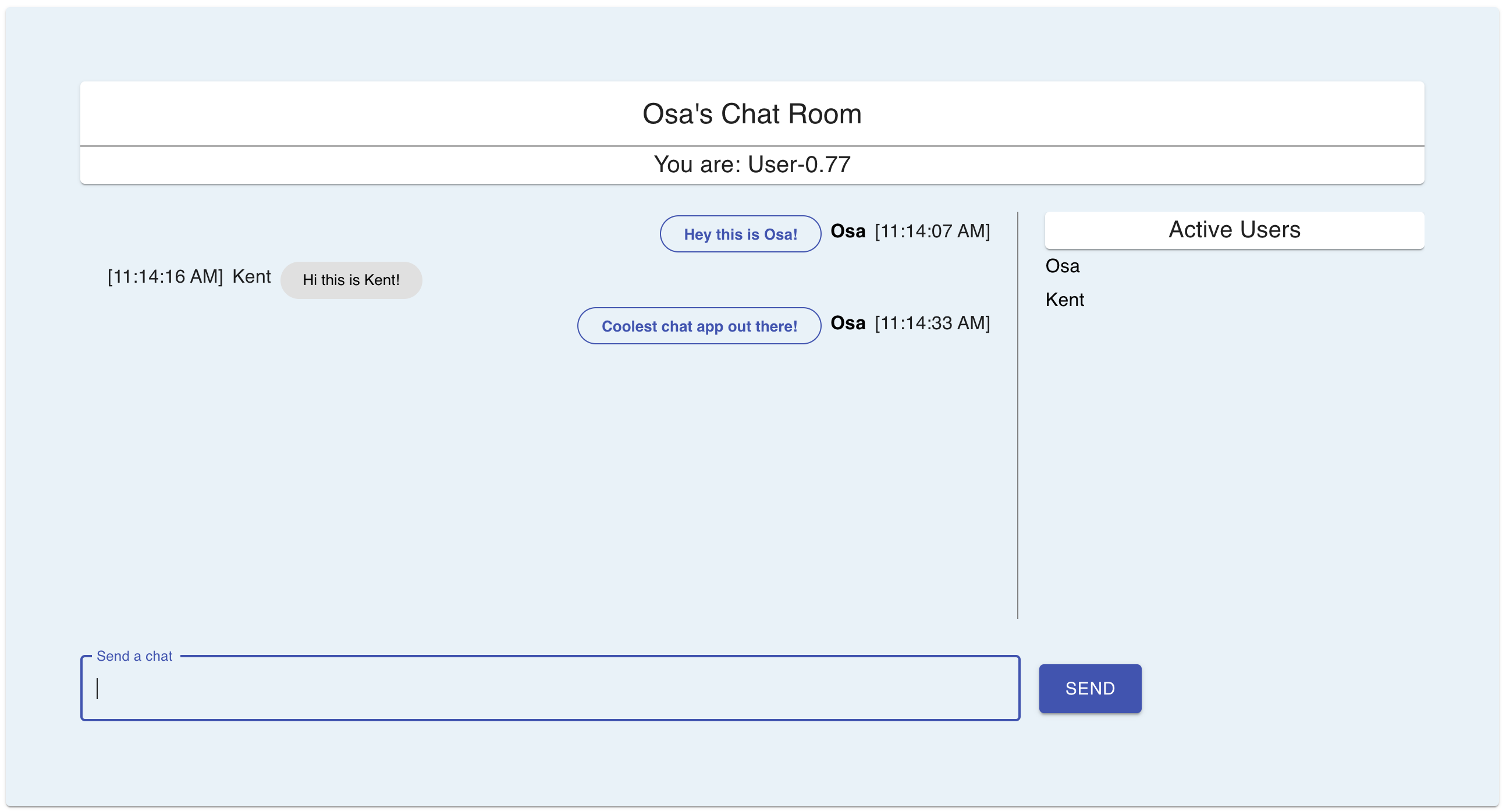The image size is (1506, 812).
Task: Click the SEND button
Action: click(x=1090, y=688)
